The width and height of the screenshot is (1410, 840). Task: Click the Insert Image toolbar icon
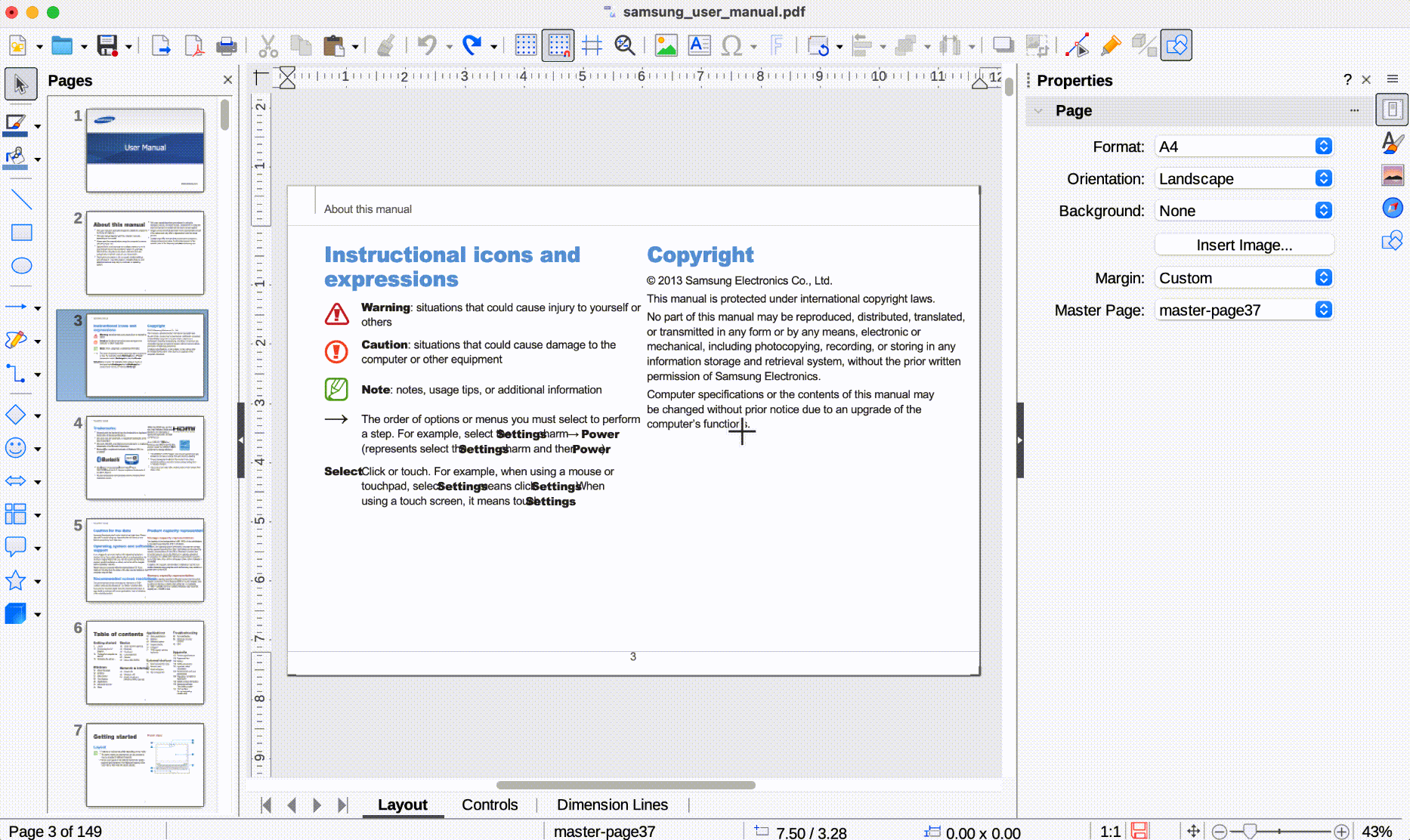click(x=666, y=46)
